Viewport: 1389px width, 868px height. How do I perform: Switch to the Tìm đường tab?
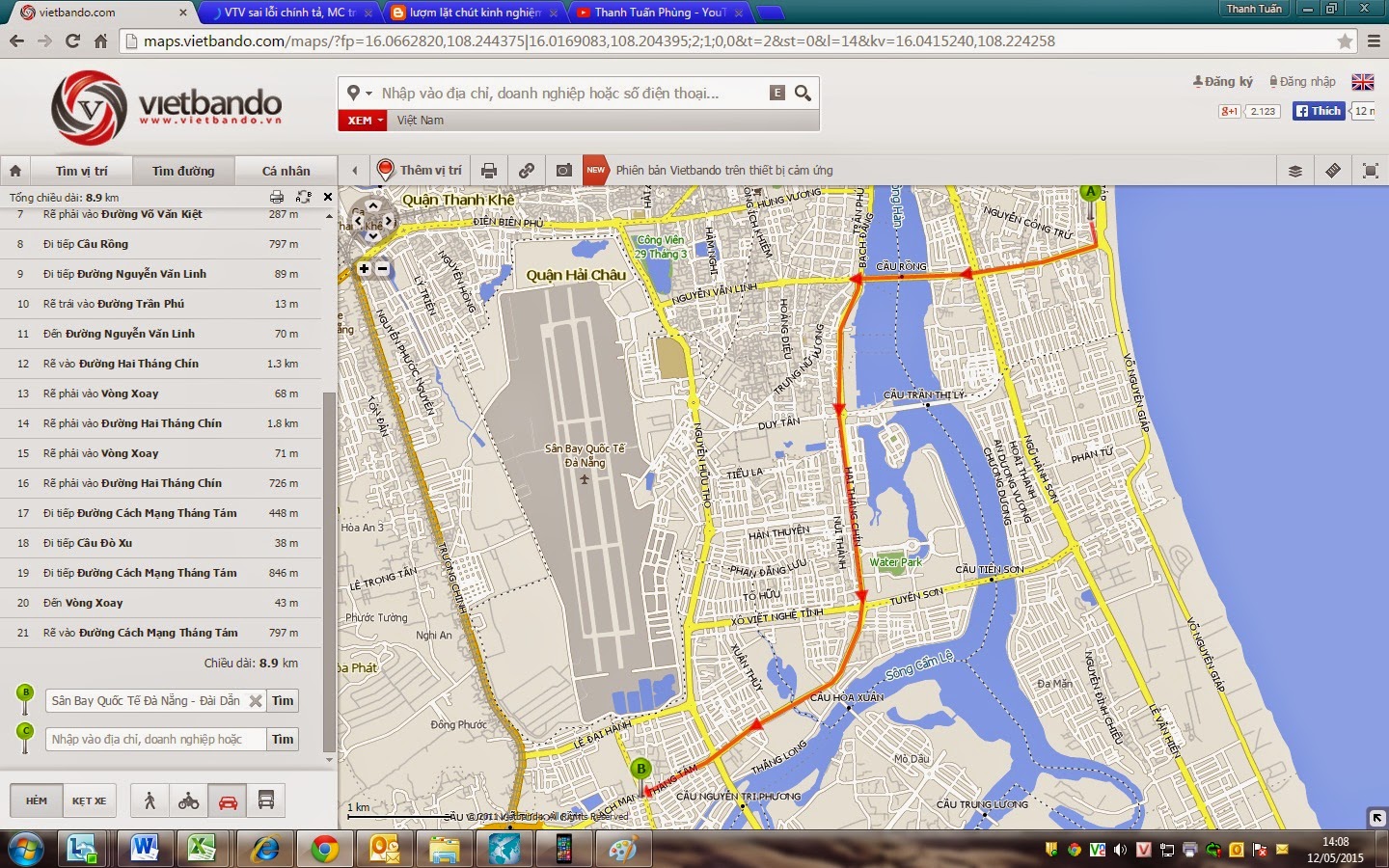[183, 171]
